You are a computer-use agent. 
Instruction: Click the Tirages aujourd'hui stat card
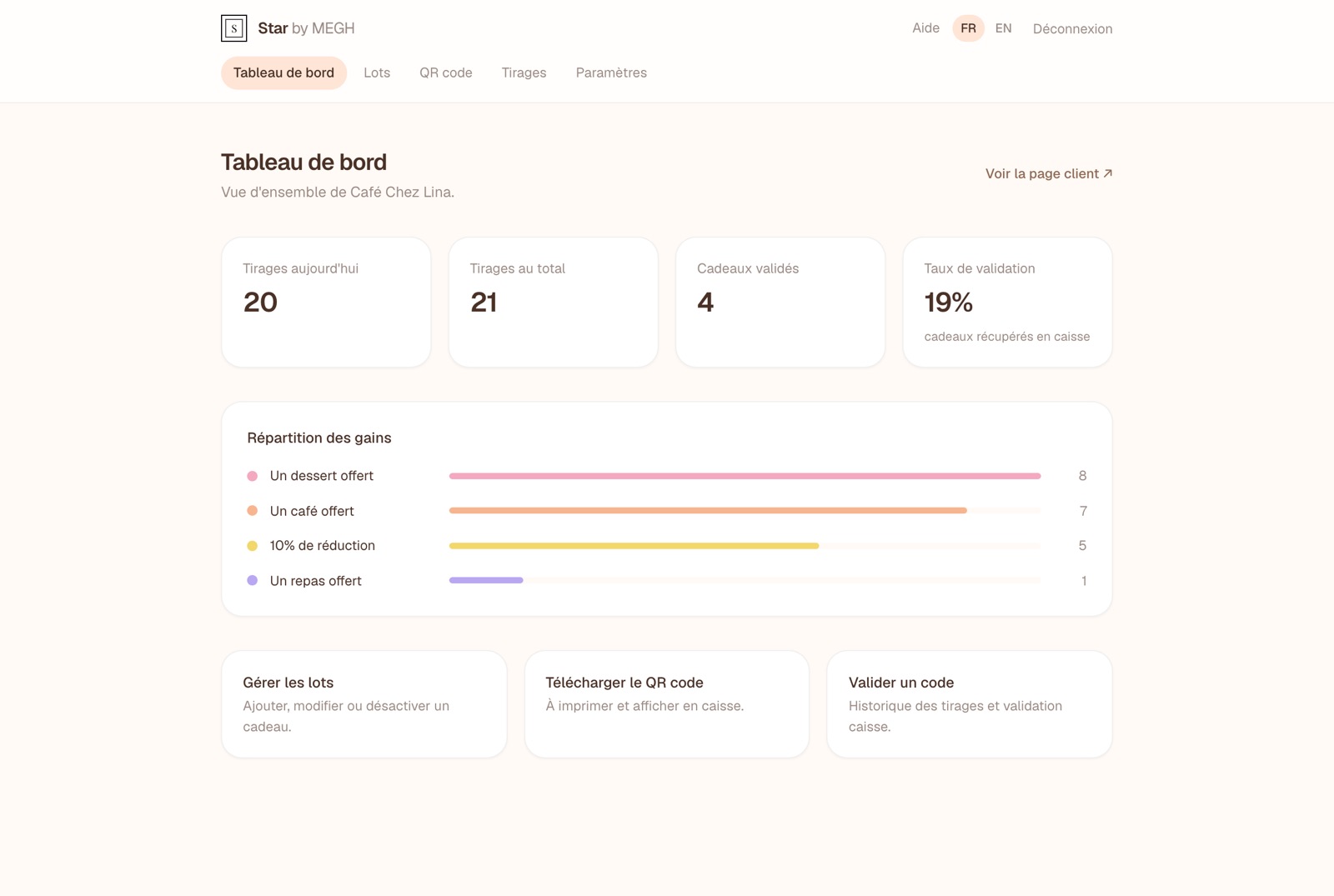point(326,302)
